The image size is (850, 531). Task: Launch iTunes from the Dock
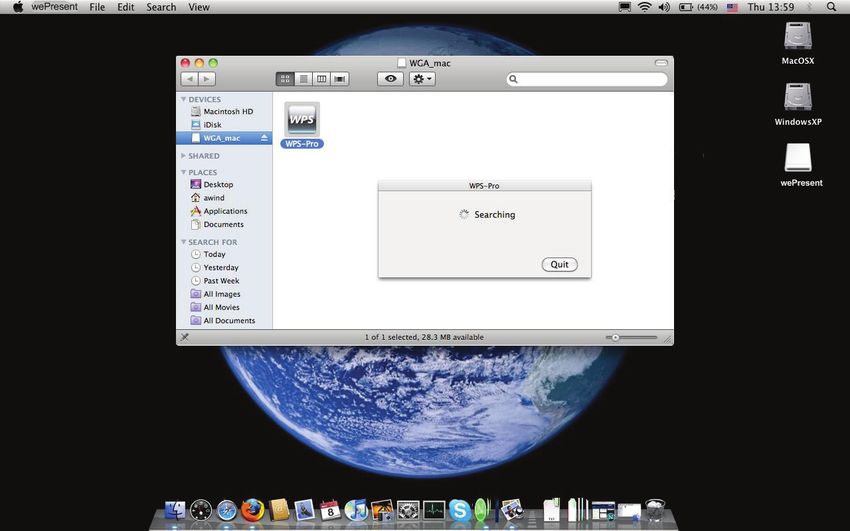(x=356, y=510)
